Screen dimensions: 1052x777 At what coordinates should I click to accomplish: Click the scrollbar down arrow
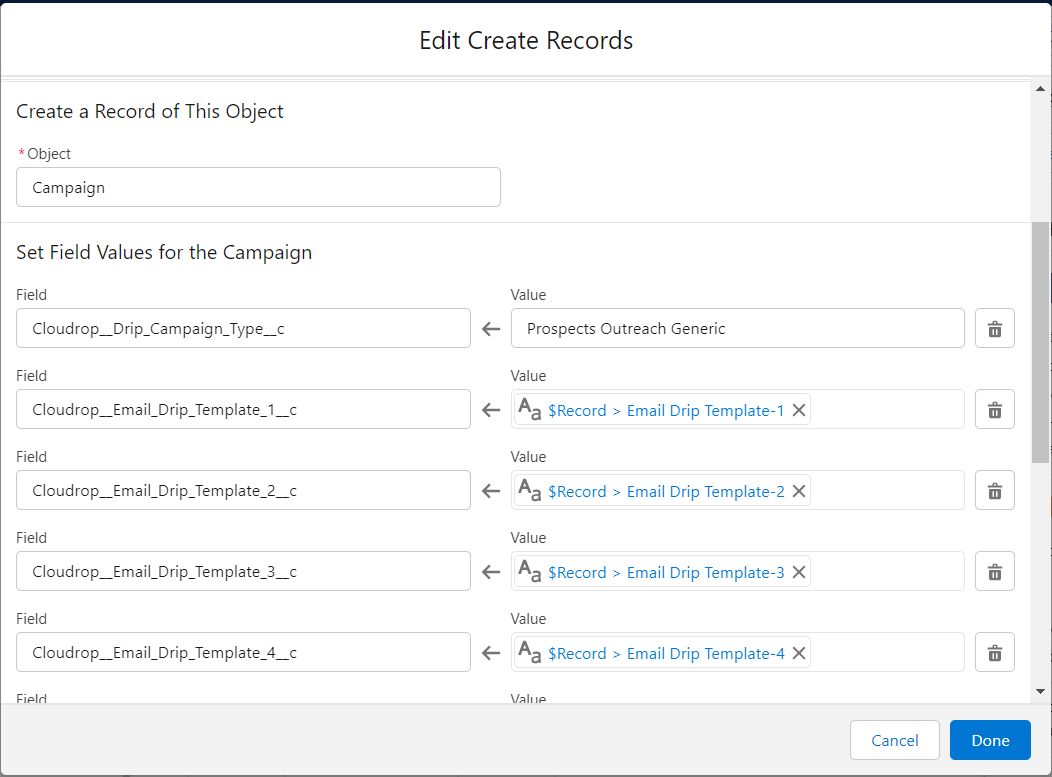pyautogui.click(x=1040, y=691)
